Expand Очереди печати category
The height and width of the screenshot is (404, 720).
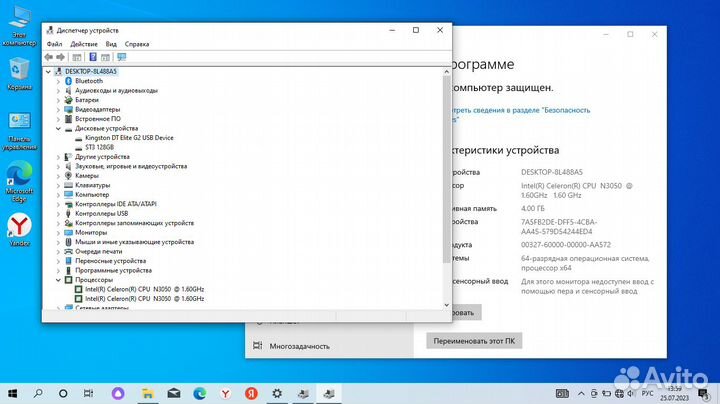click(58, 252)
